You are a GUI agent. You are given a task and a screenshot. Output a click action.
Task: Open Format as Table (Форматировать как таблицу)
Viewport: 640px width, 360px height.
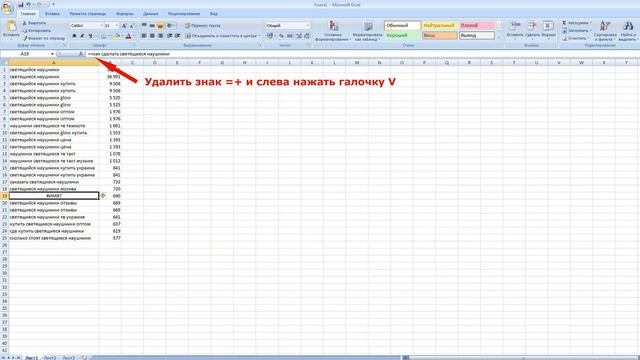(x=368, y=31)
